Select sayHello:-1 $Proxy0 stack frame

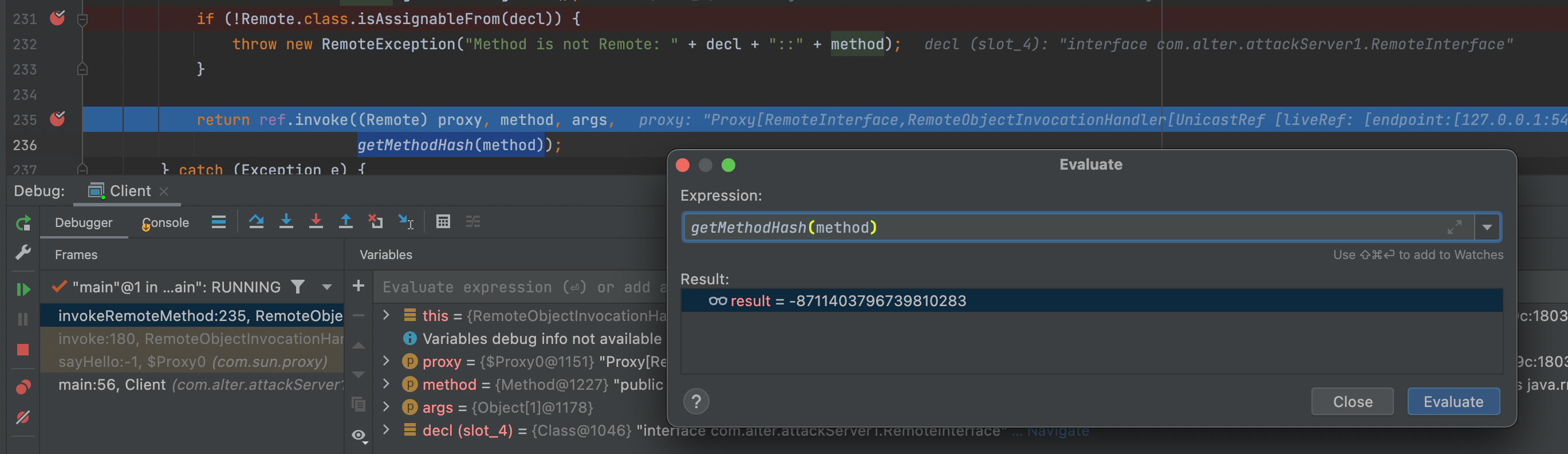pyautogui.click(x=192, y=362)
